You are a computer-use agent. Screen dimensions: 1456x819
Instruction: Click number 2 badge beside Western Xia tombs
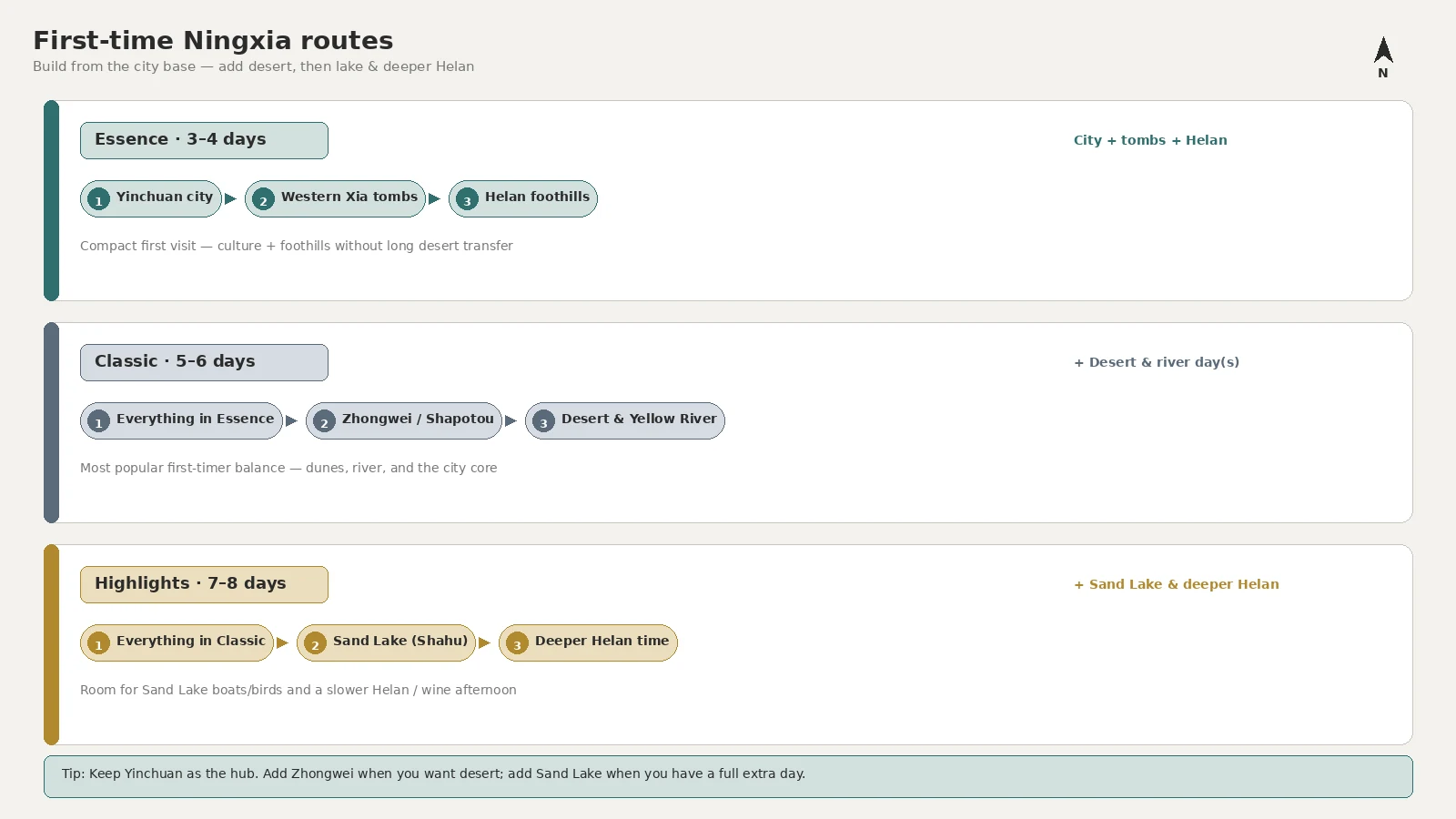pos(263,199)
